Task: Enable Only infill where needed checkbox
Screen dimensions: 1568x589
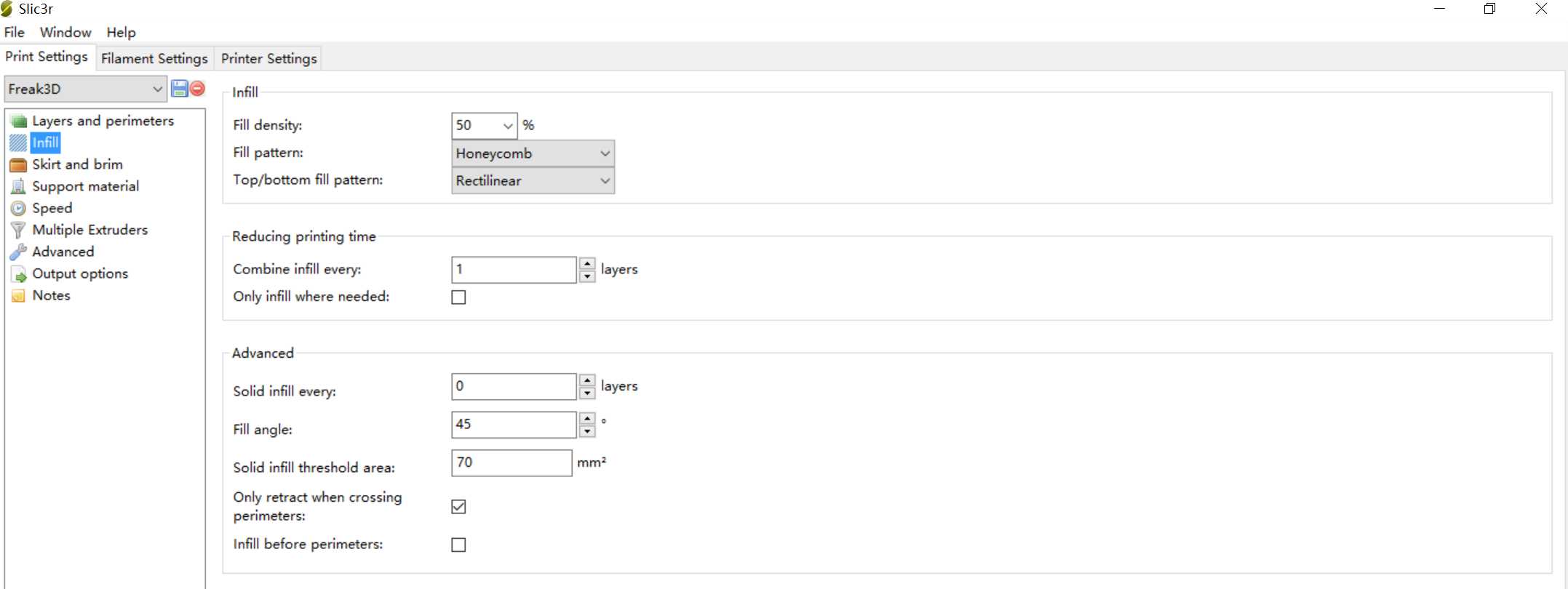Action: click(x=458, y=297)
